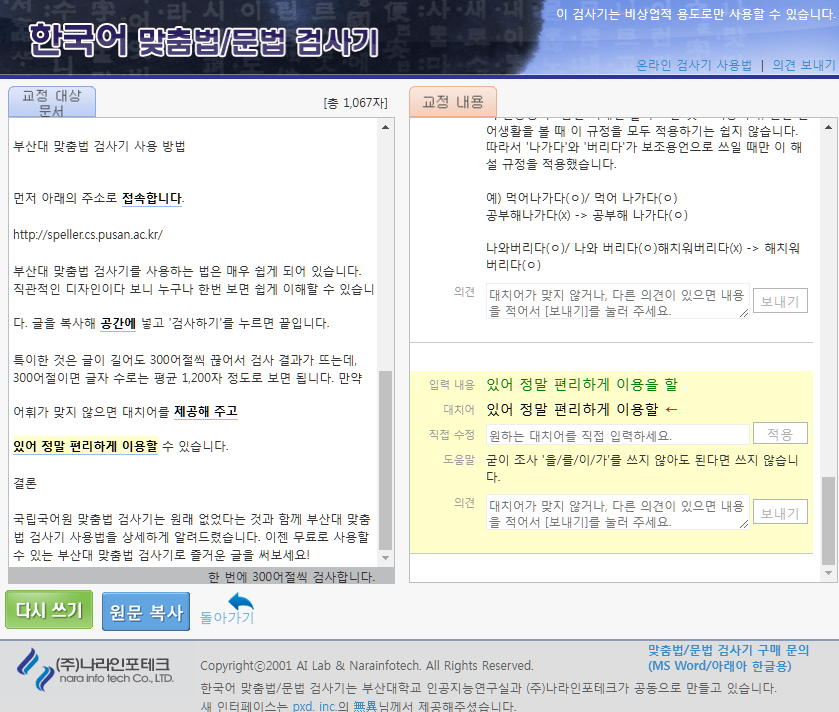Select the 교정 내용 tab
839x712 pixels.
[x=453, y=102]
